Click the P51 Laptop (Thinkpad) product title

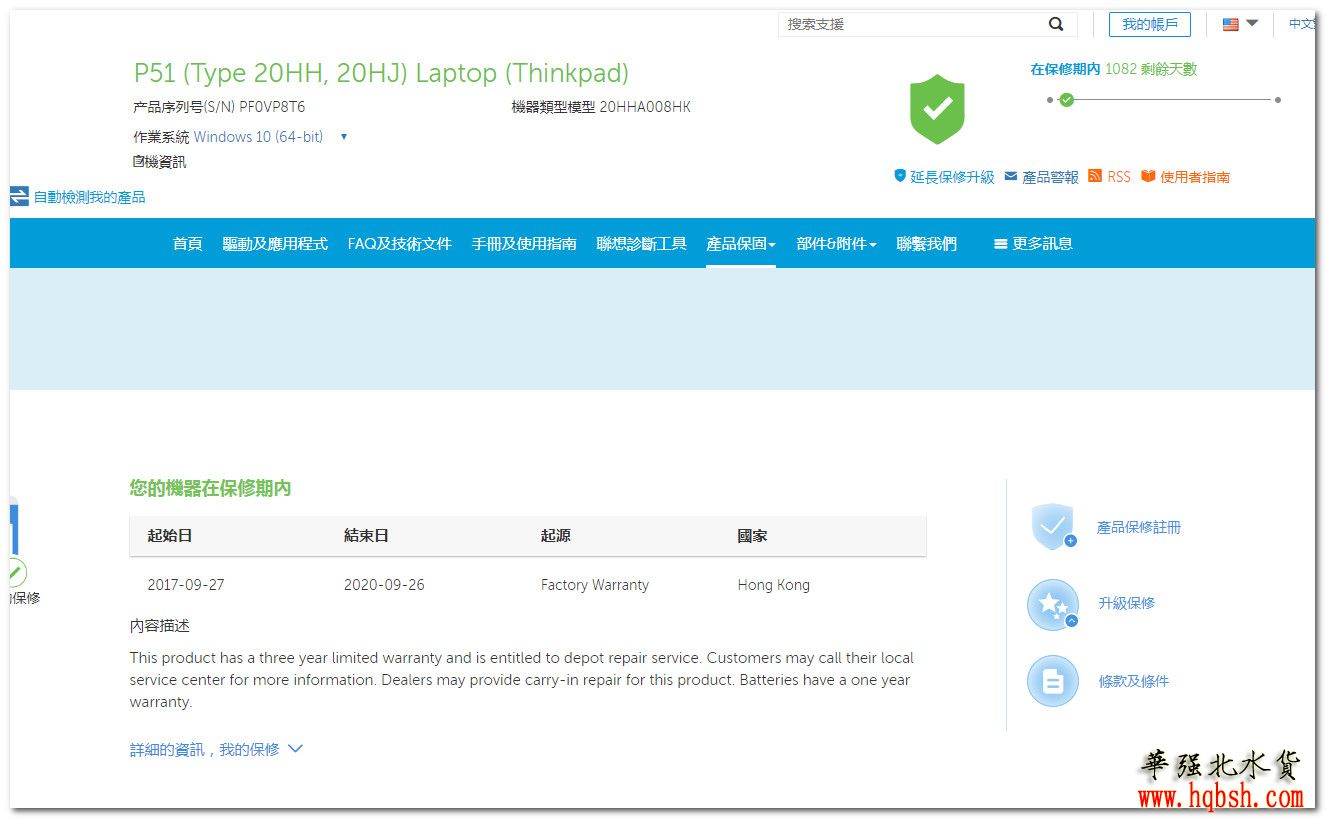pyautogui.click(x=381, y=73)
